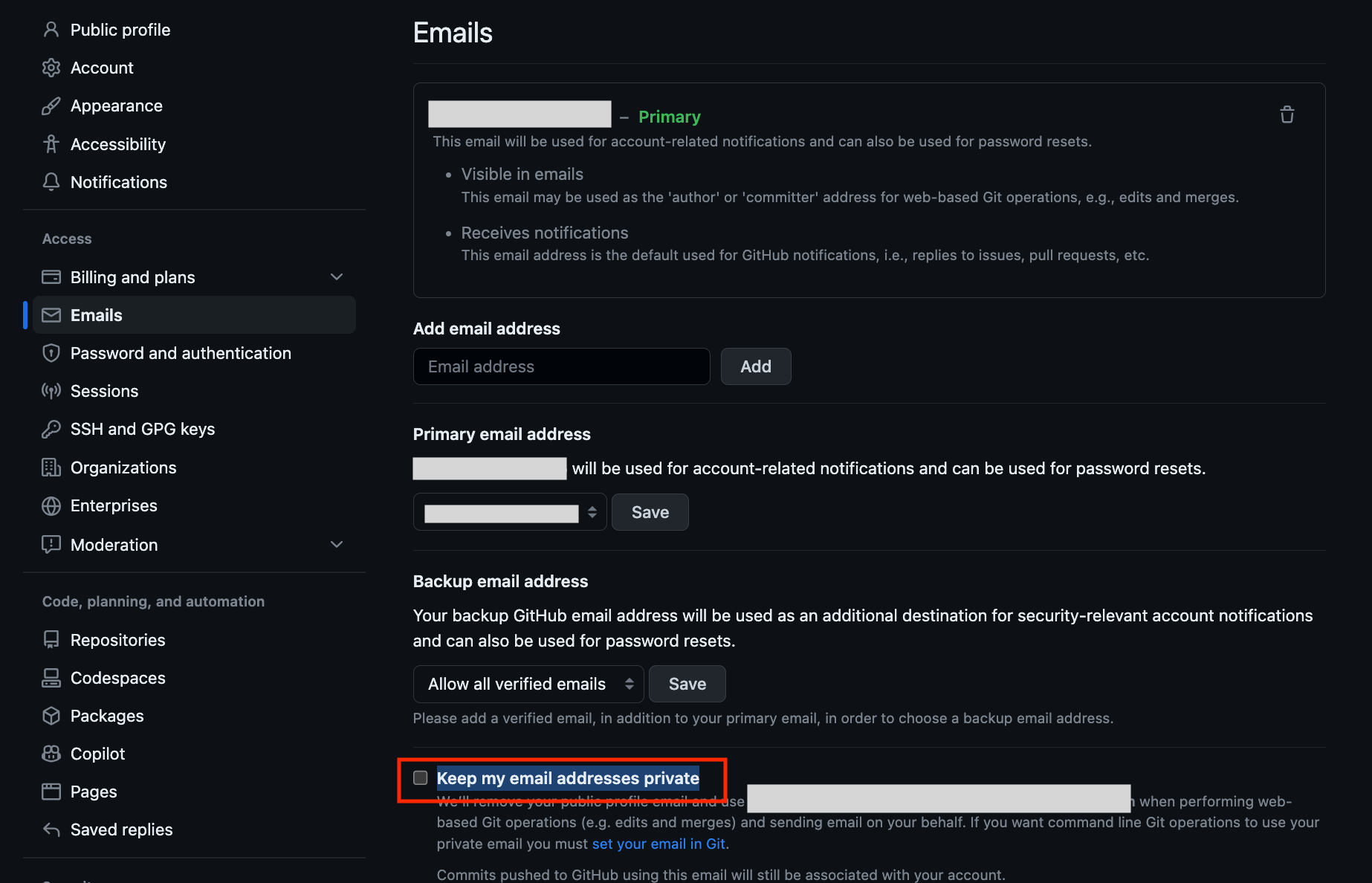Open Enterprises settings page
Image resolution: width=1372 pixels, height=883 pixels.
click(x=114, y=505)
